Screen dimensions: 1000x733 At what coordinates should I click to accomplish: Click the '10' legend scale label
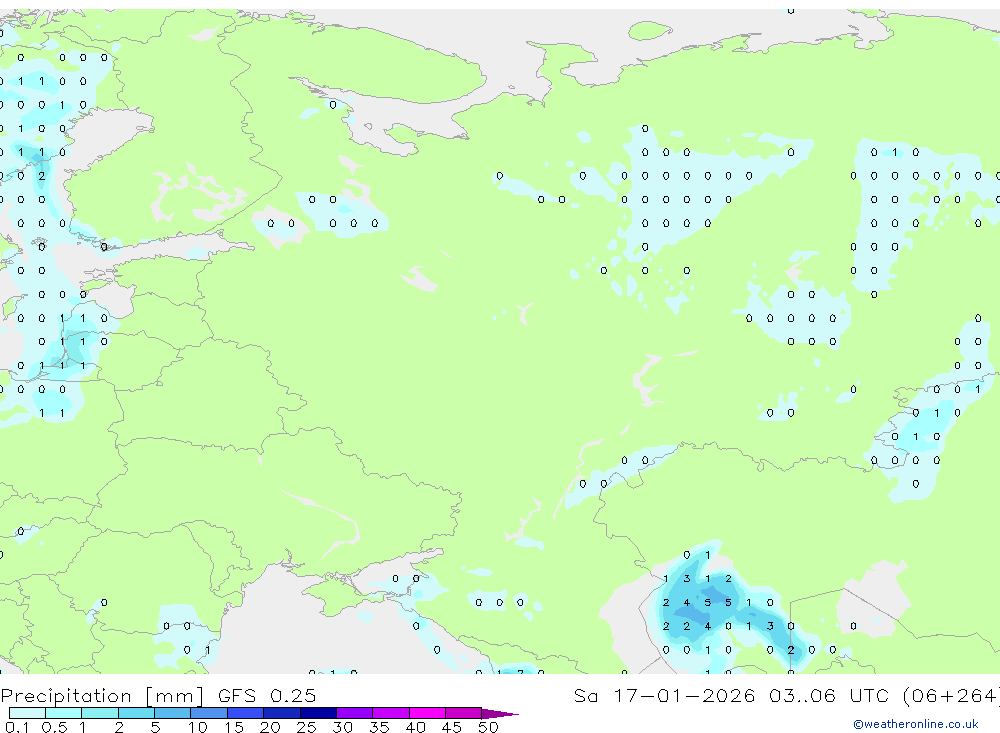pyautogui.click(x=198, y=727)
